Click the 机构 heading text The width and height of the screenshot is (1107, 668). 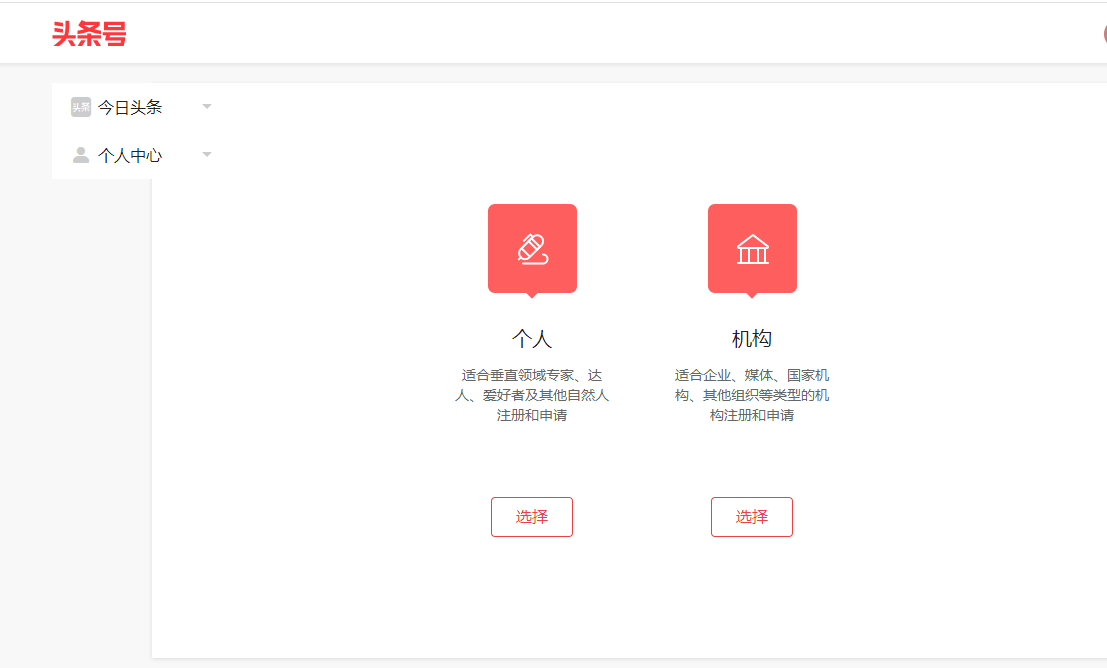click(752, 339)
